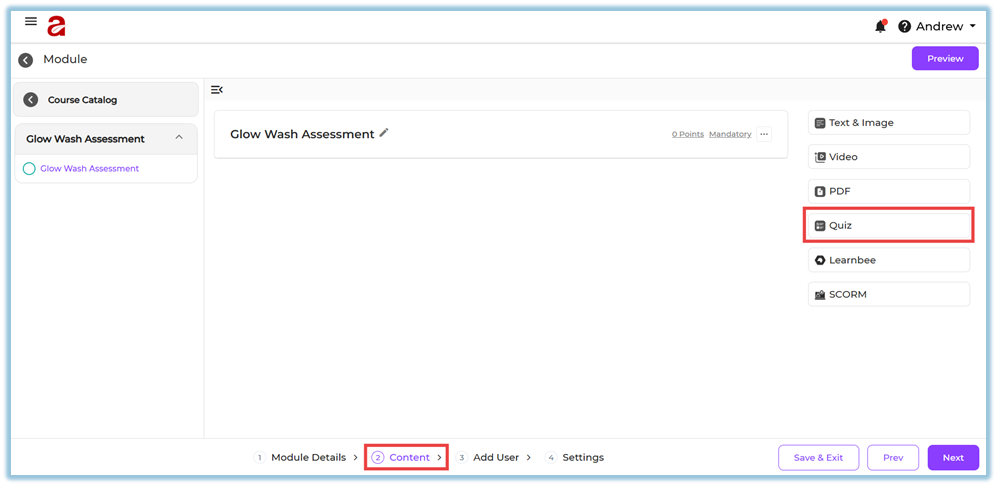Select the Glow Wash Assessment circle indicator
The height and width of the screenshot is (486, 997).
(29, 169)
